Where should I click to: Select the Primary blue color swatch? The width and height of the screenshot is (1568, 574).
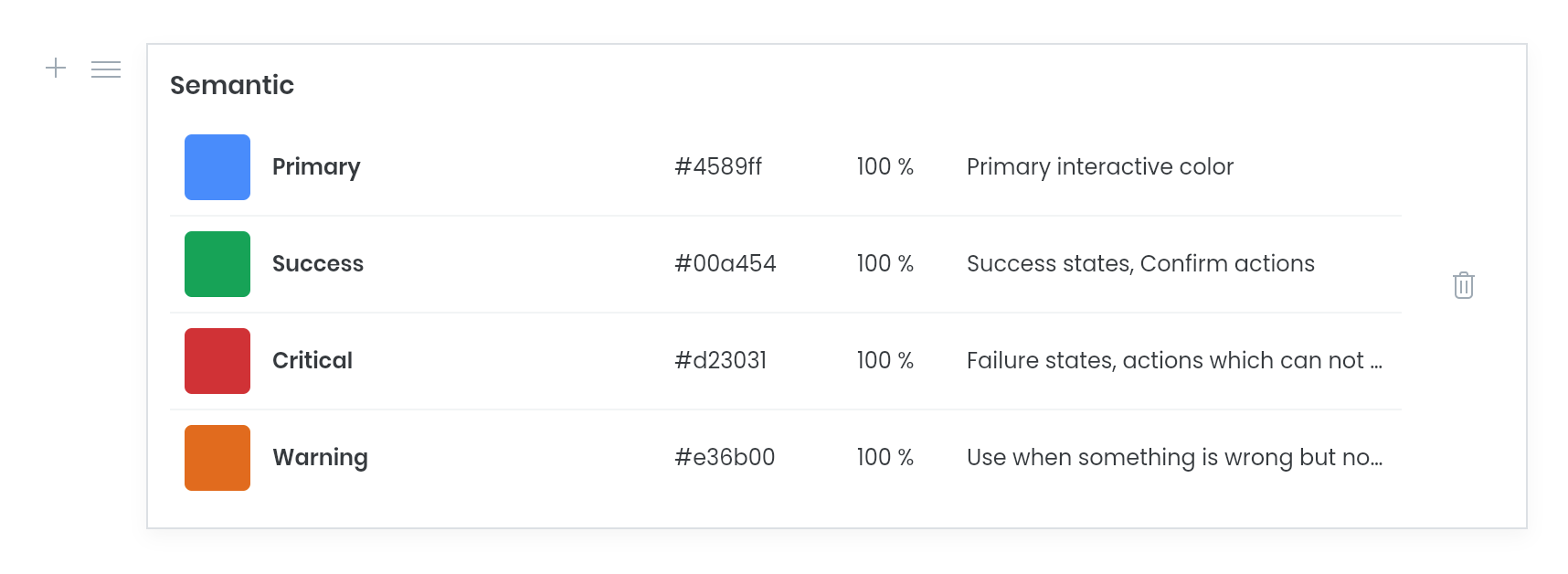point(217,166)
